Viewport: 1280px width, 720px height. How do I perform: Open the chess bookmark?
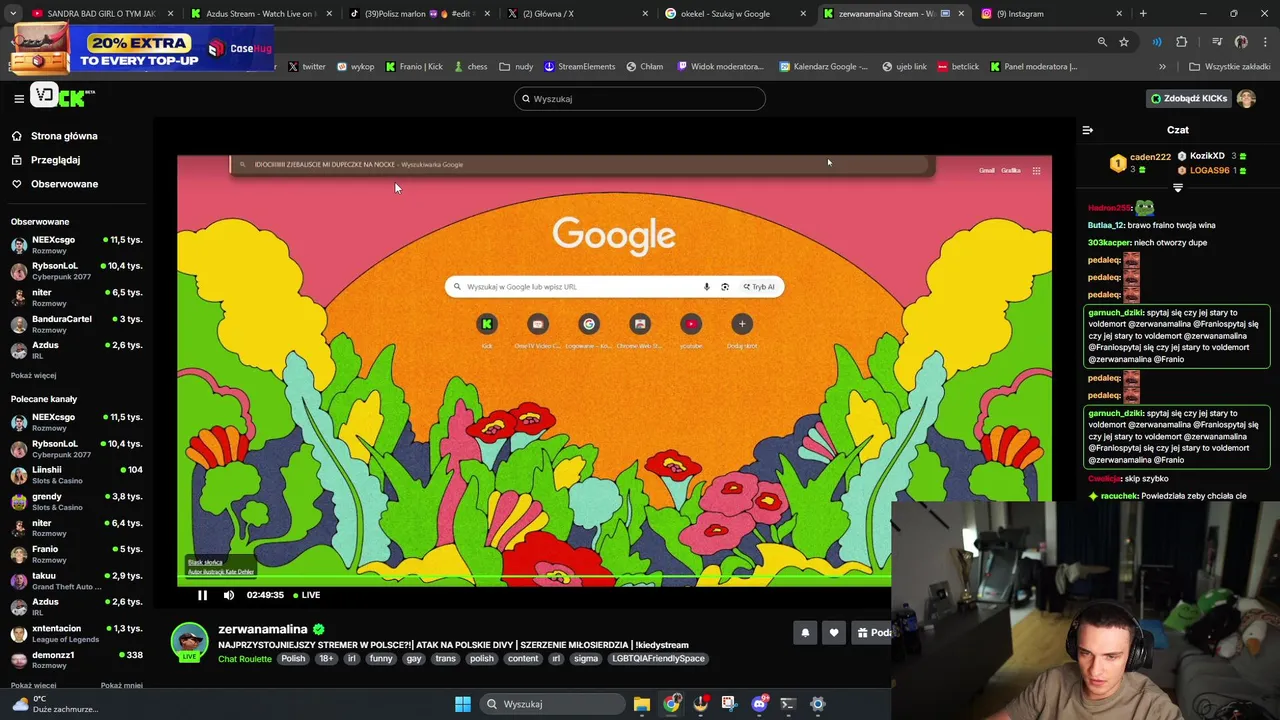pyautogui.click(x=470, y=67)
